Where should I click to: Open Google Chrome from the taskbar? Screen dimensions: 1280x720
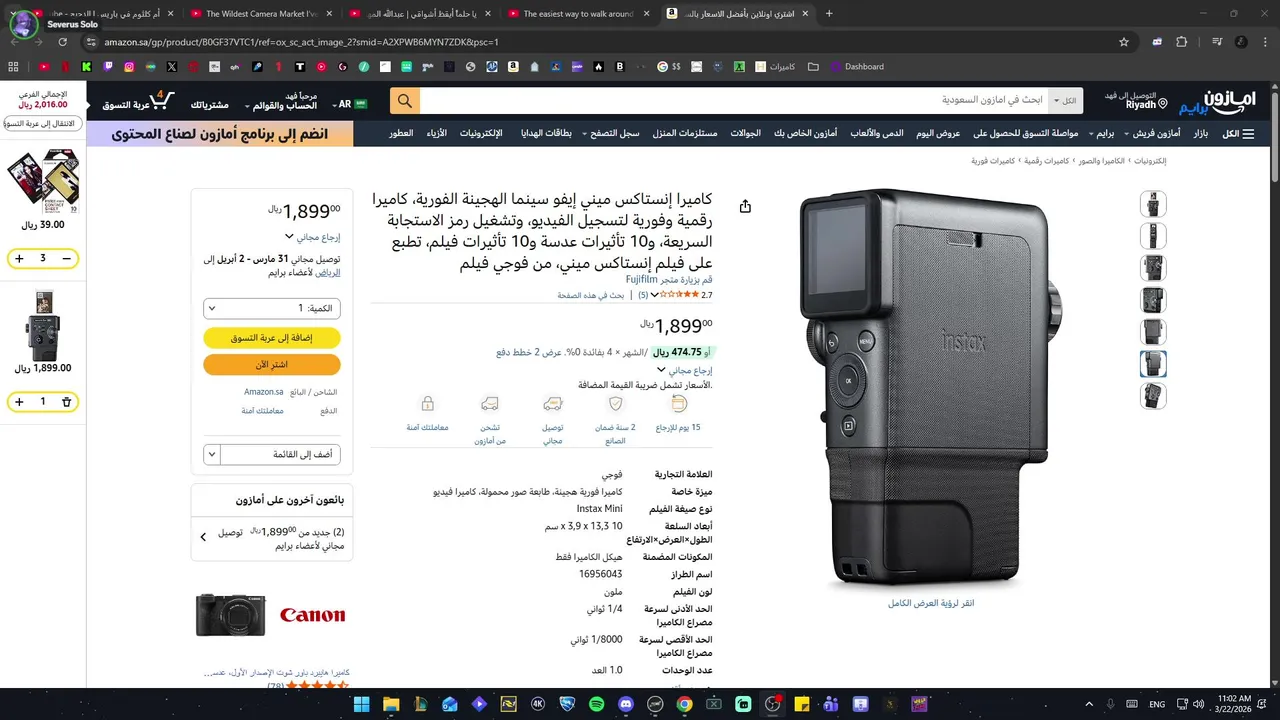684,704
